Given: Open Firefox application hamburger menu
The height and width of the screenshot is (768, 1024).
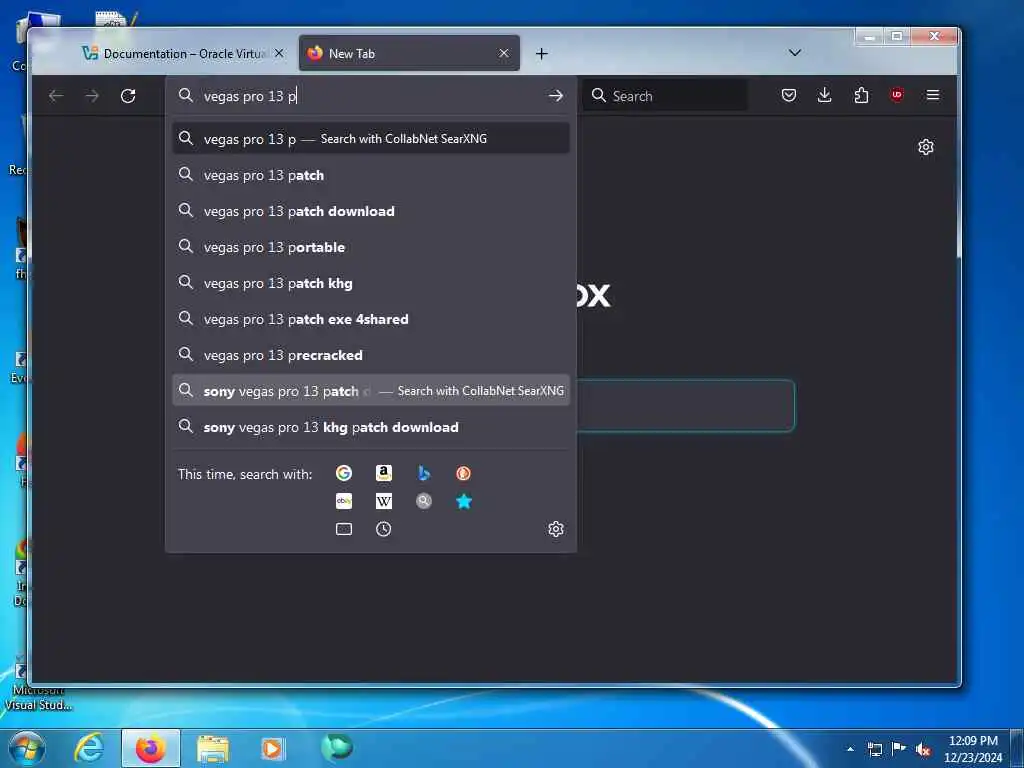Looking at the screenshot, I should pyautogui.click(x=933, y=95).
